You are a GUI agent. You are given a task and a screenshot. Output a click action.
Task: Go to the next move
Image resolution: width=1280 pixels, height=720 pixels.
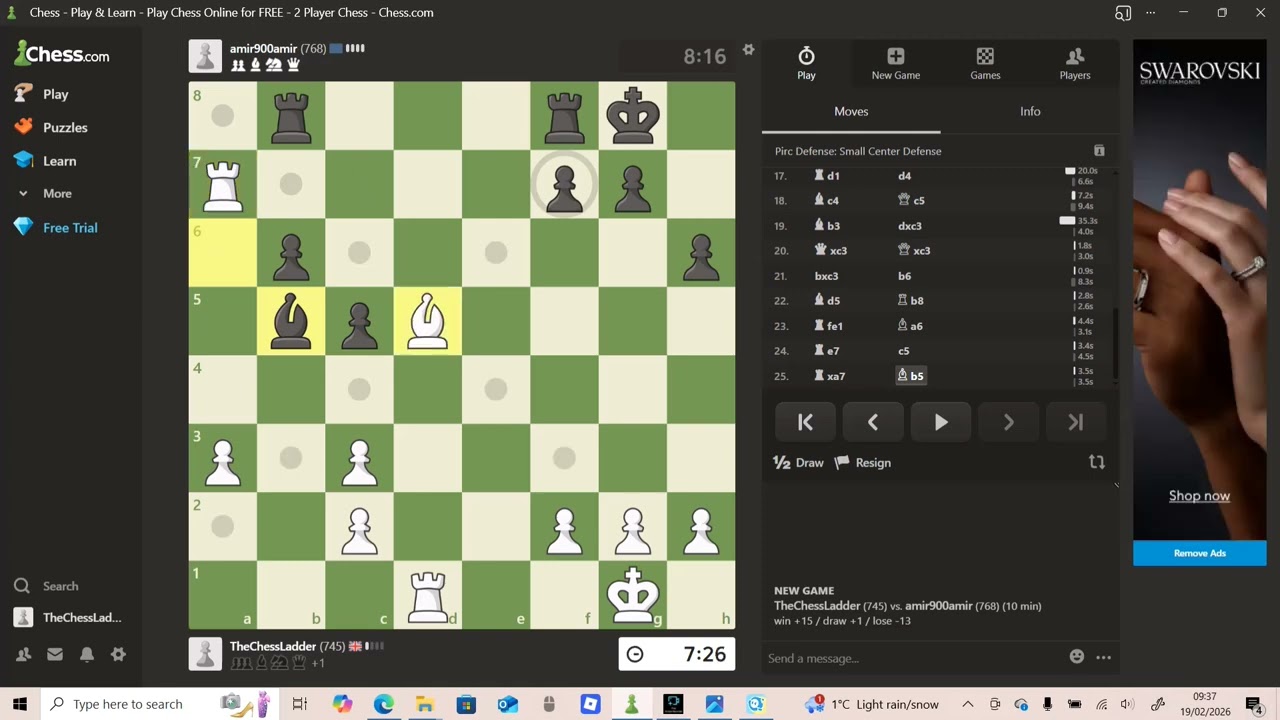click(x=1008, y=423)
